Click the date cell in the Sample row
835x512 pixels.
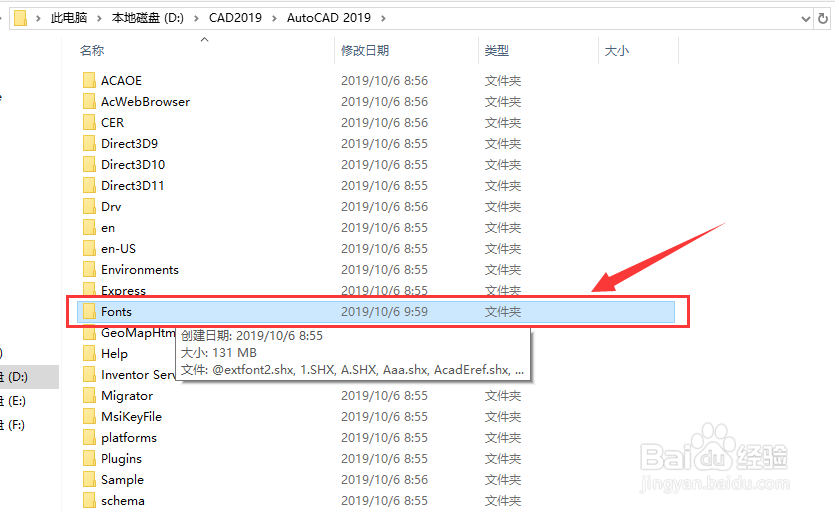tap(384, 480)
